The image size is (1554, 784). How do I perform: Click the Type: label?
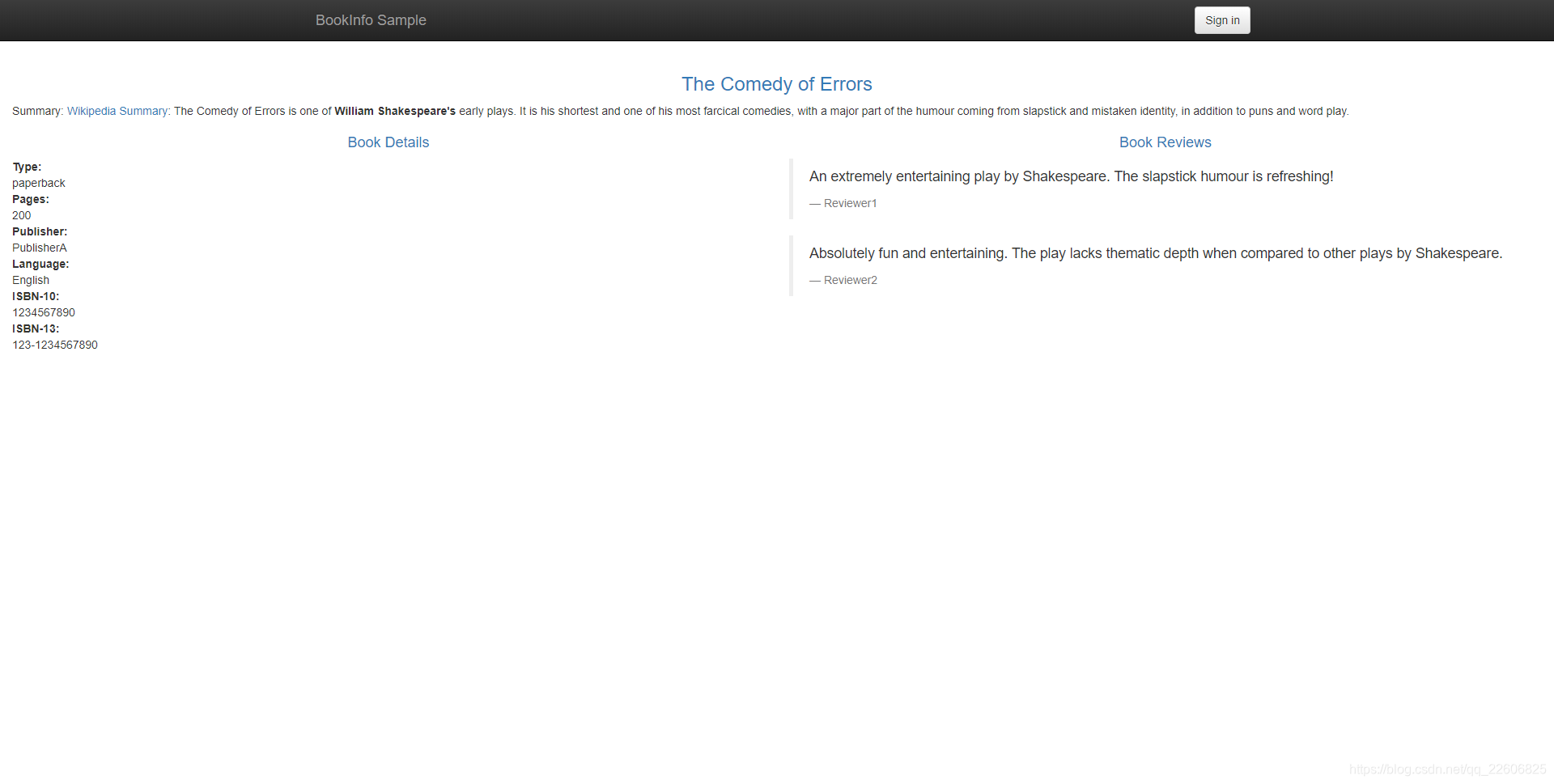27,167
